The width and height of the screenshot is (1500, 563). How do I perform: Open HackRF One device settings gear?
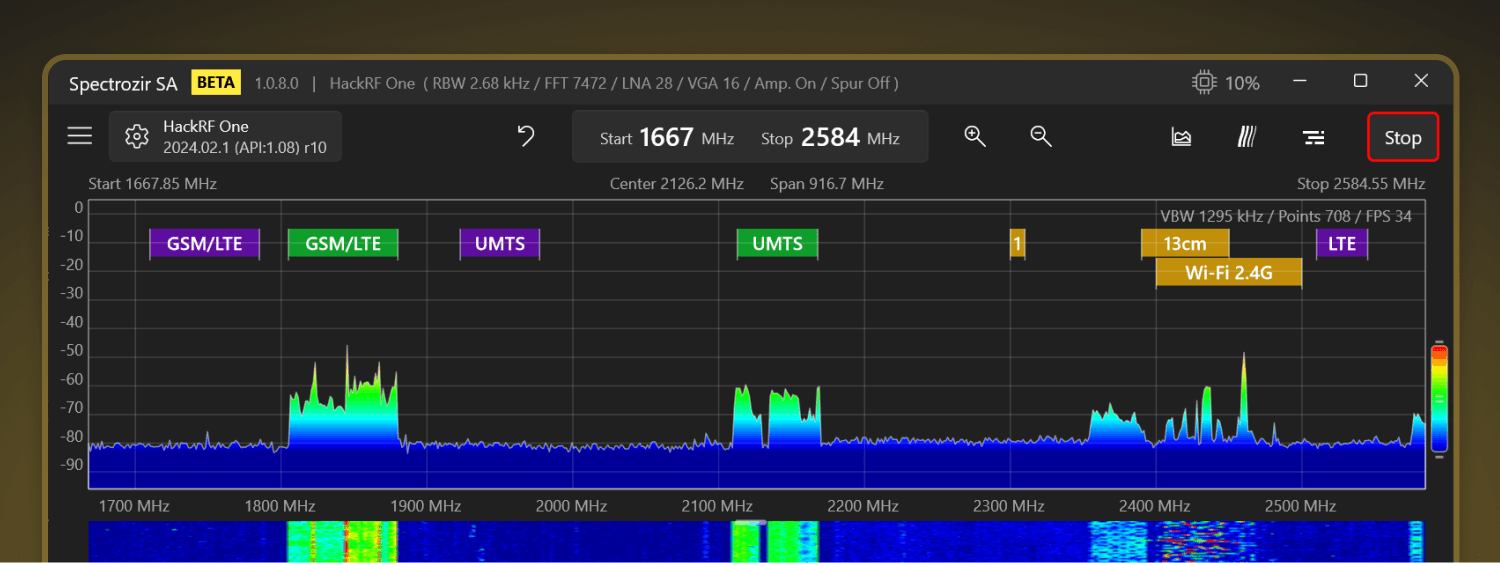pos(137,137)
